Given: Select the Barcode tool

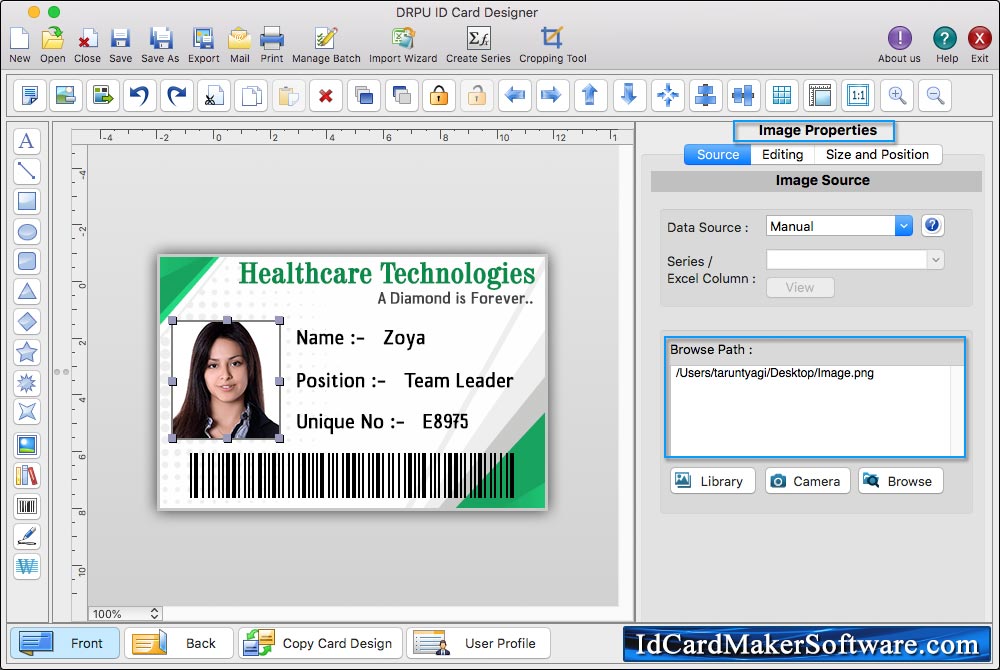Looking at the screenshot, I should click(27, 506).
